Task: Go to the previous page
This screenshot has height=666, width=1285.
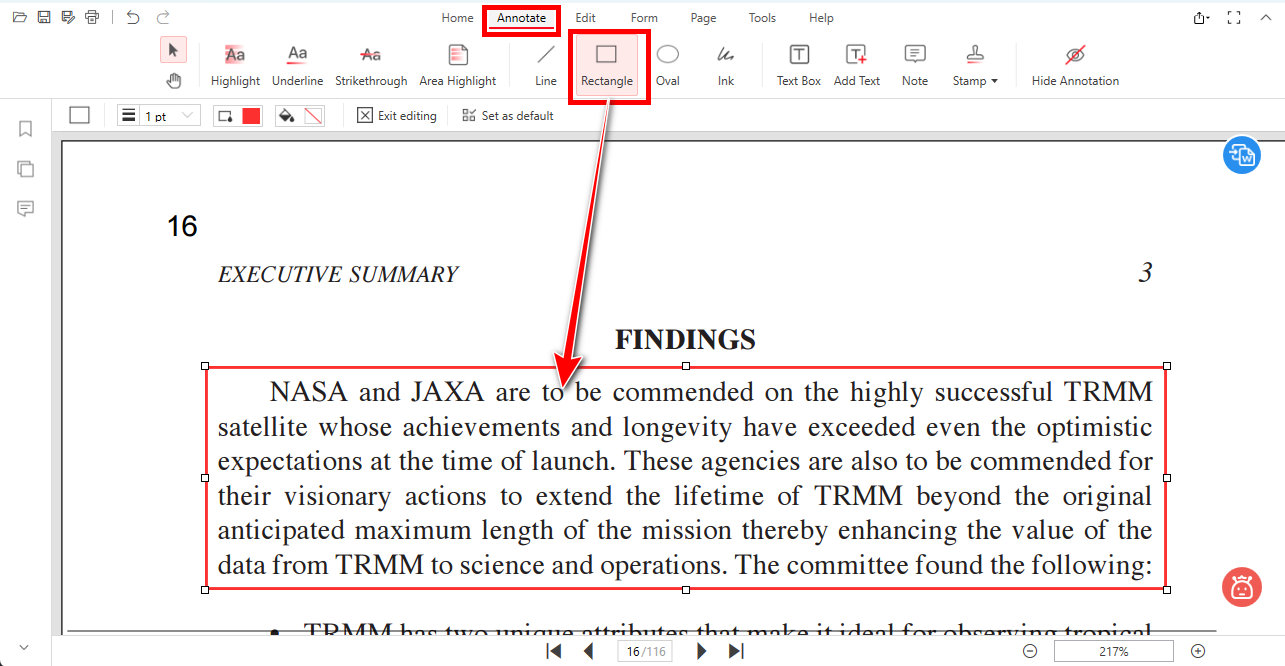Action: coord(589,652)
